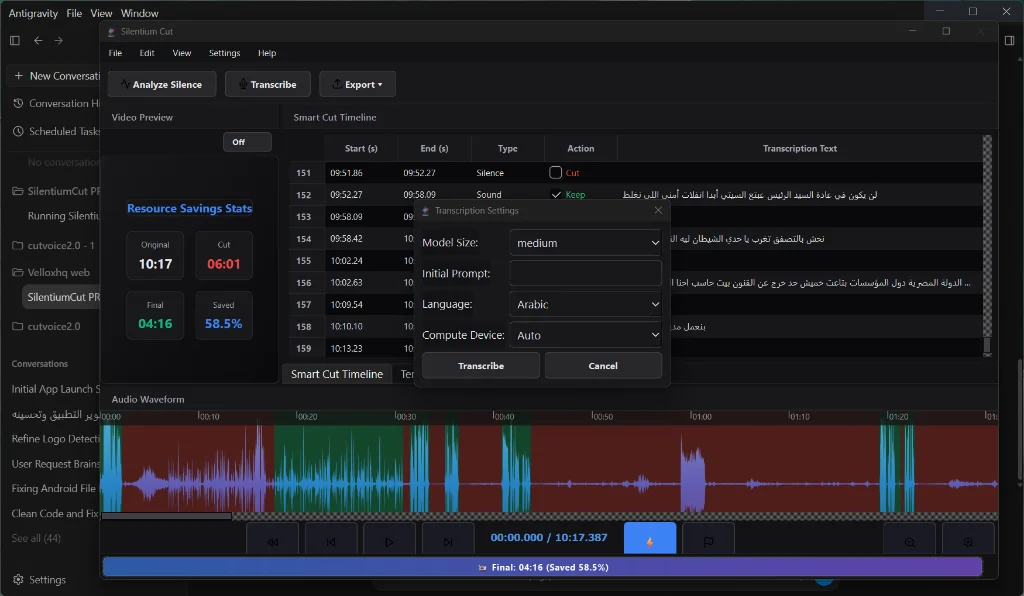Click Cancel in Transcription Settings
This screenshot has width=1024, height=596.
603,366
